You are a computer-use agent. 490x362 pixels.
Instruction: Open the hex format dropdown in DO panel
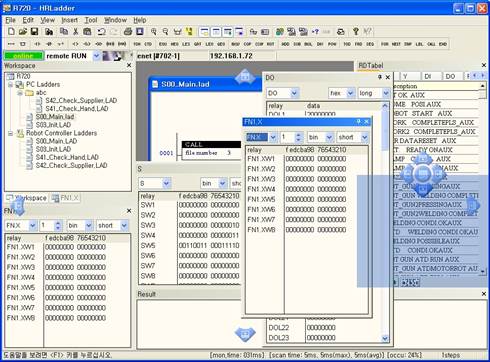point(350,93)
